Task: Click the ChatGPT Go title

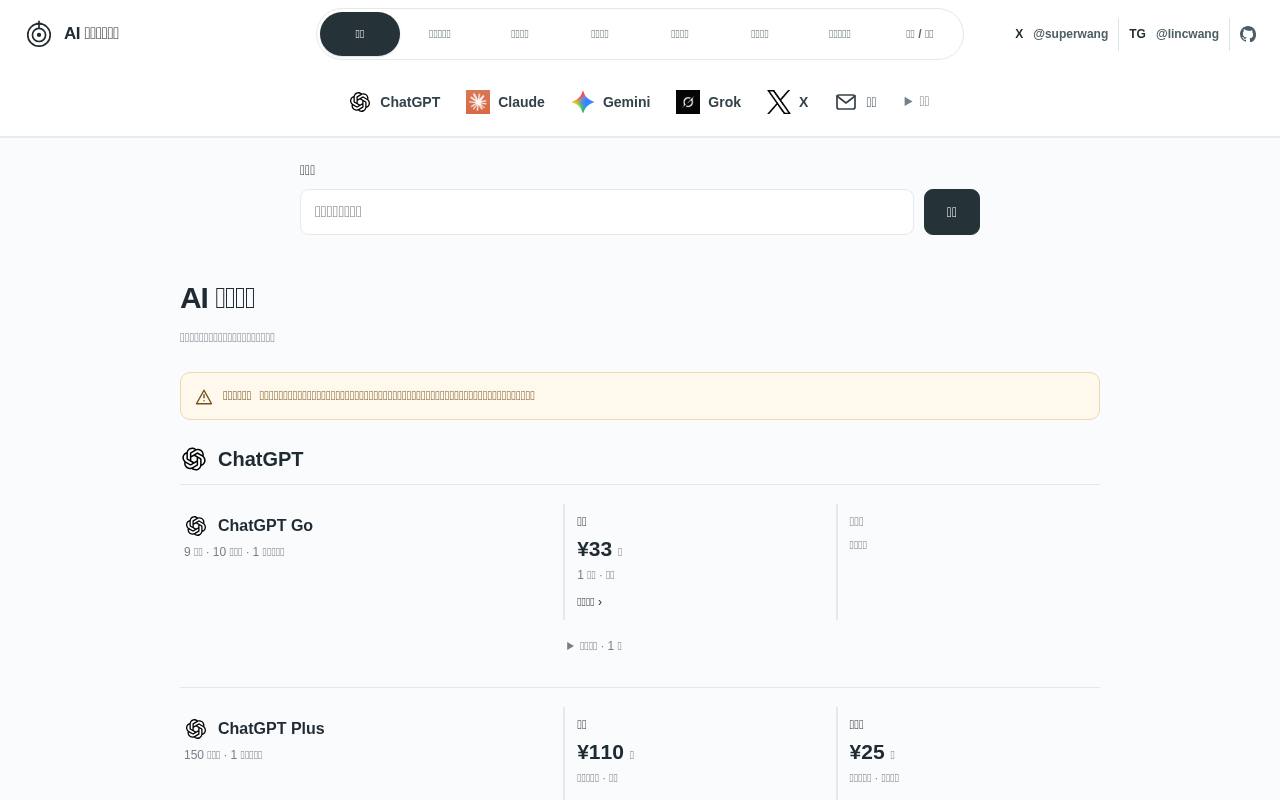Action: 265,526
